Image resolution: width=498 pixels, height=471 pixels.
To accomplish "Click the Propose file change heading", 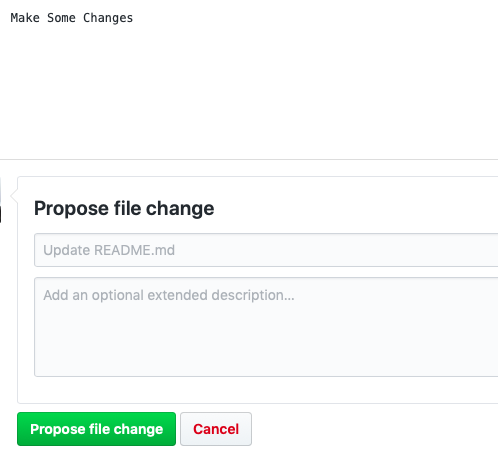I will coord(124,208).
